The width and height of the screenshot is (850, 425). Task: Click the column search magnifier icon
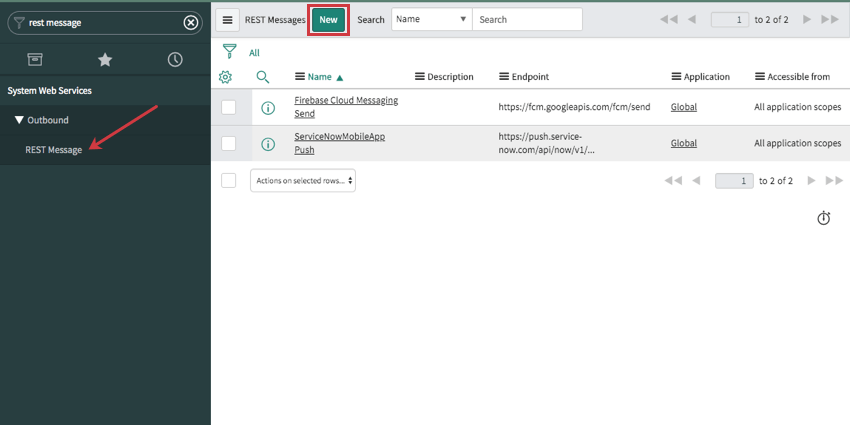(x=263, y=77)
